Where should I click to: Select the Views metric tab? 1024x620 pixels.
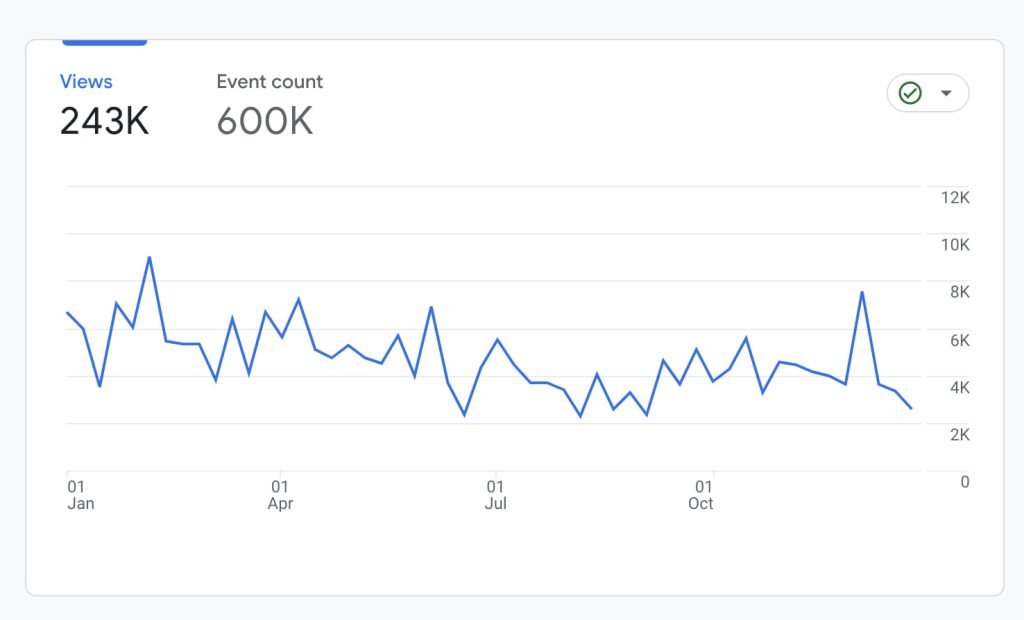(86, 82)
